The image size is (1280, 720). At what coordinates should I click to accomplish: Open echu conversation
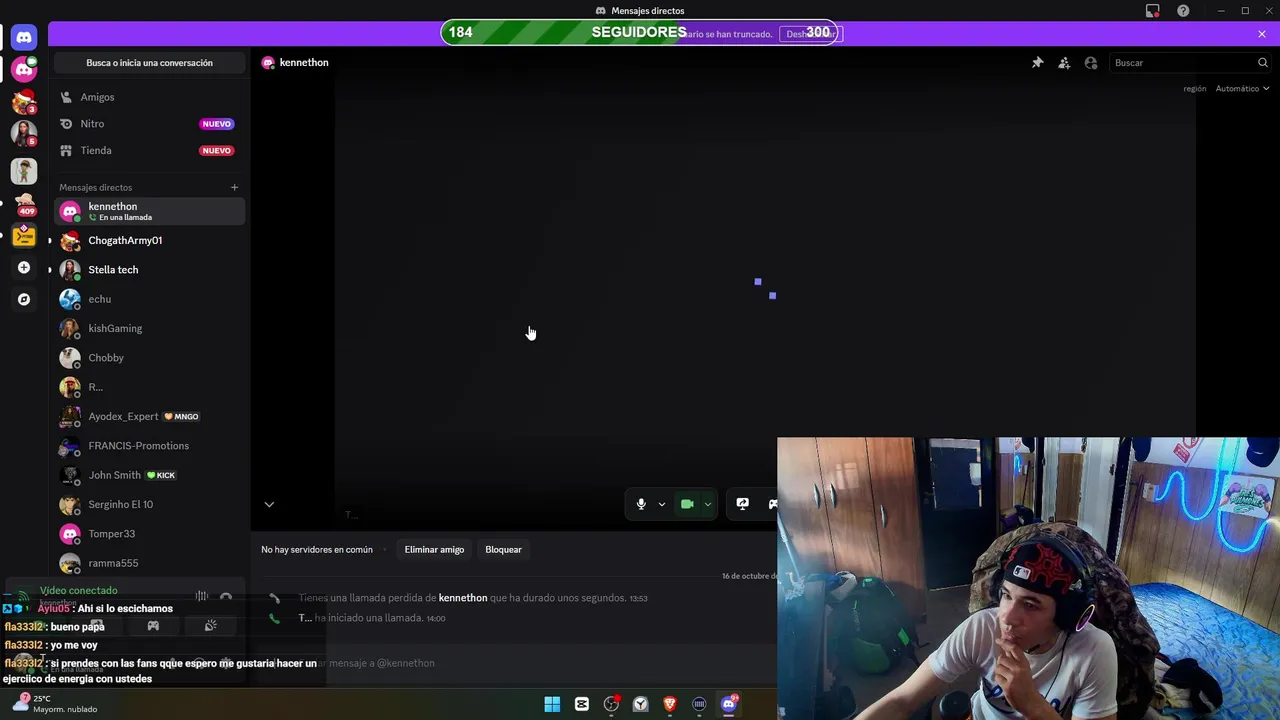click(x=149, y=299)
